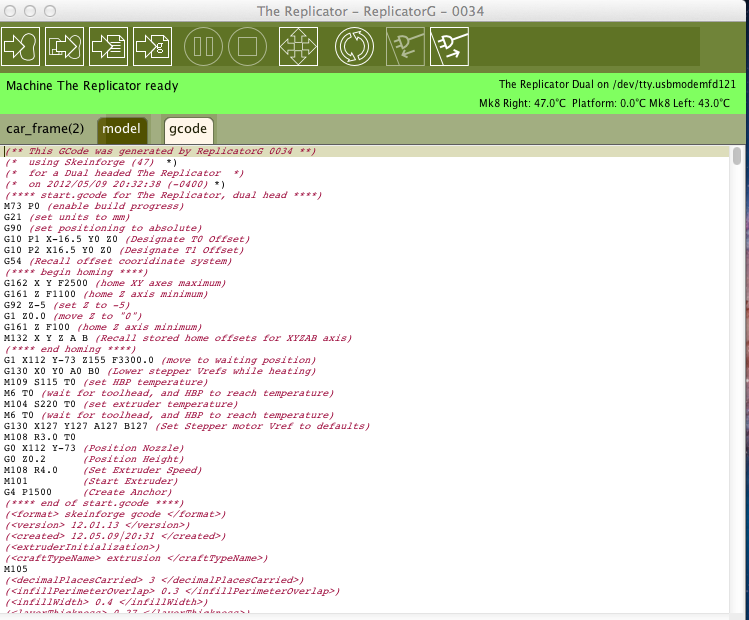
Task: Click the Build (send to machine) icon
Action: coord(21,46)
